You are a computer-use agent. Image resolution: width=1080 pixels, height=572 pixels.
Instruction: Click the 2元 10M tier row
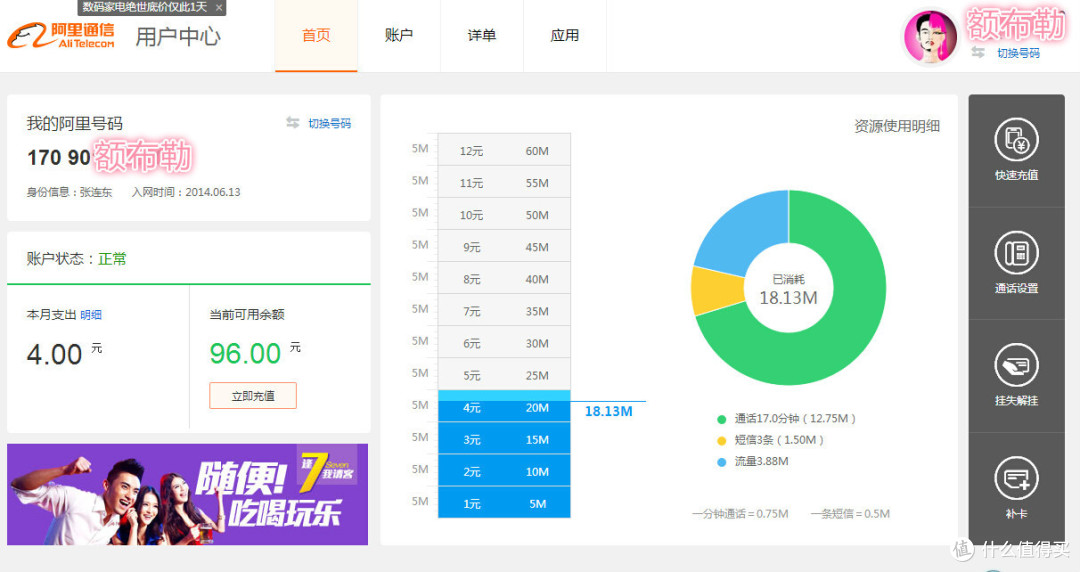[x=504, y=471]
